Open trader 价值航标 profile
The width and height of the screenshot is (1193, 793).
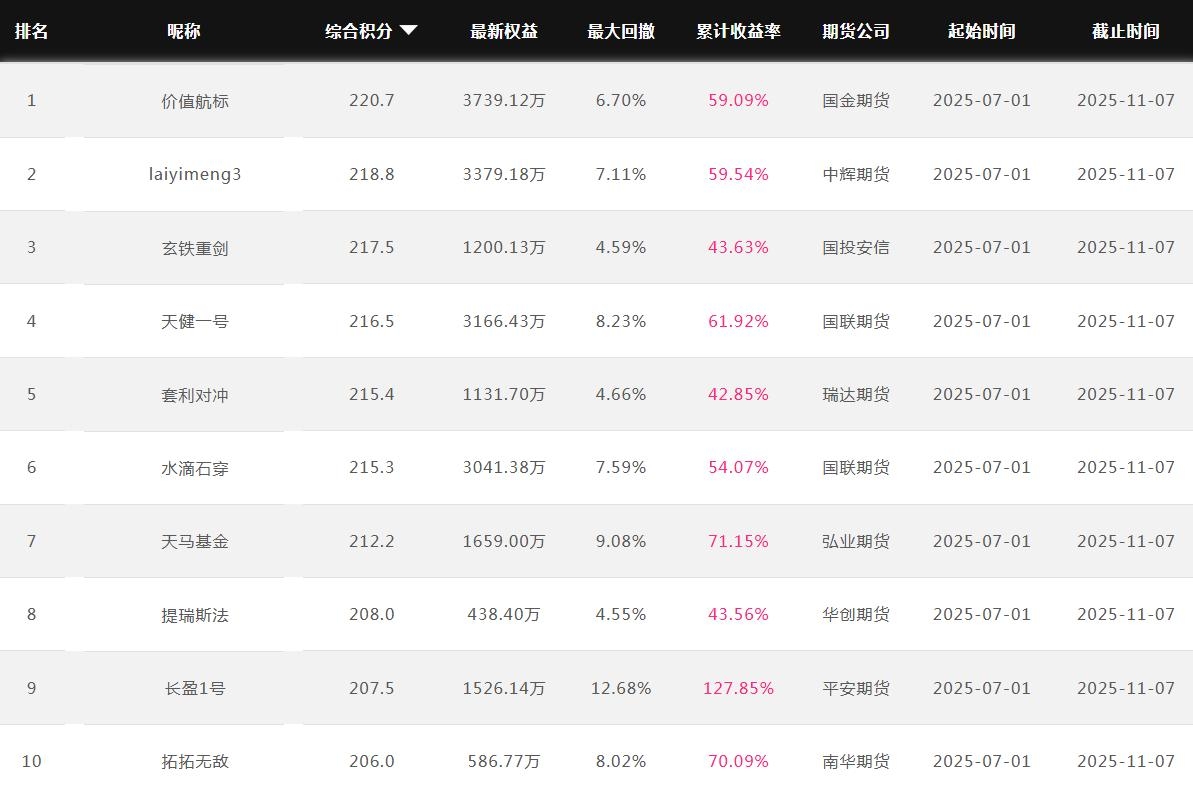[195, 101]
